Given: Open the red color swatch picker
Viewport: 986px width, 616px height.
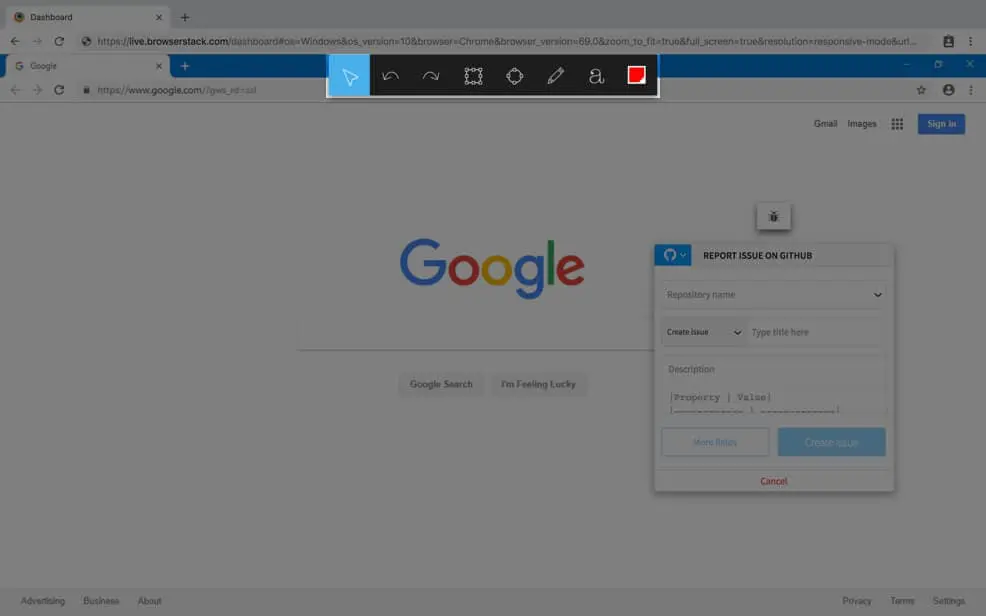Looking at the screenshot, I should pos(636,76).
